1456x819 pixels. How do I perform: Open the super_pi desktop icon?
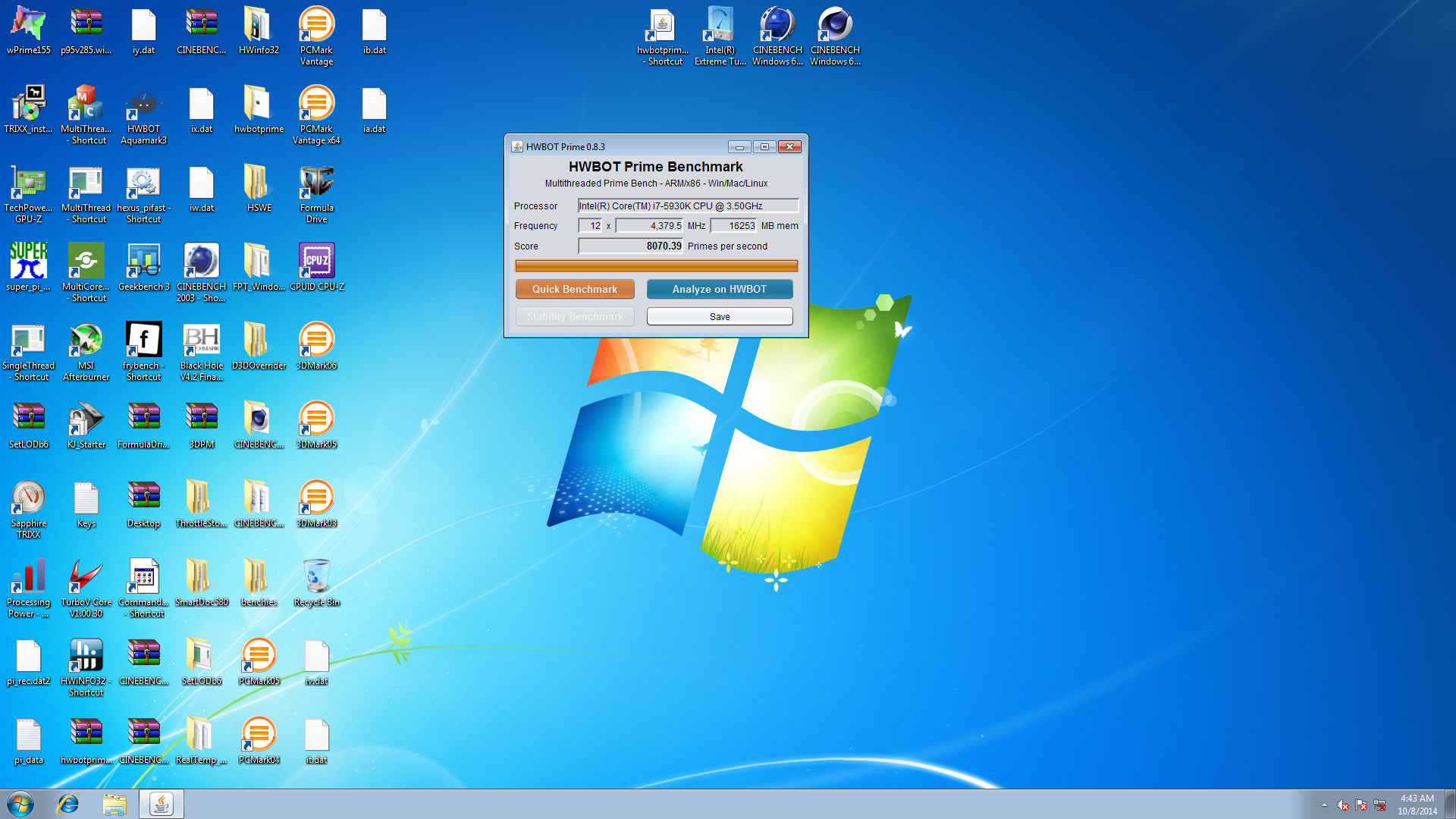pyautogui.click(x=28, y=267)
